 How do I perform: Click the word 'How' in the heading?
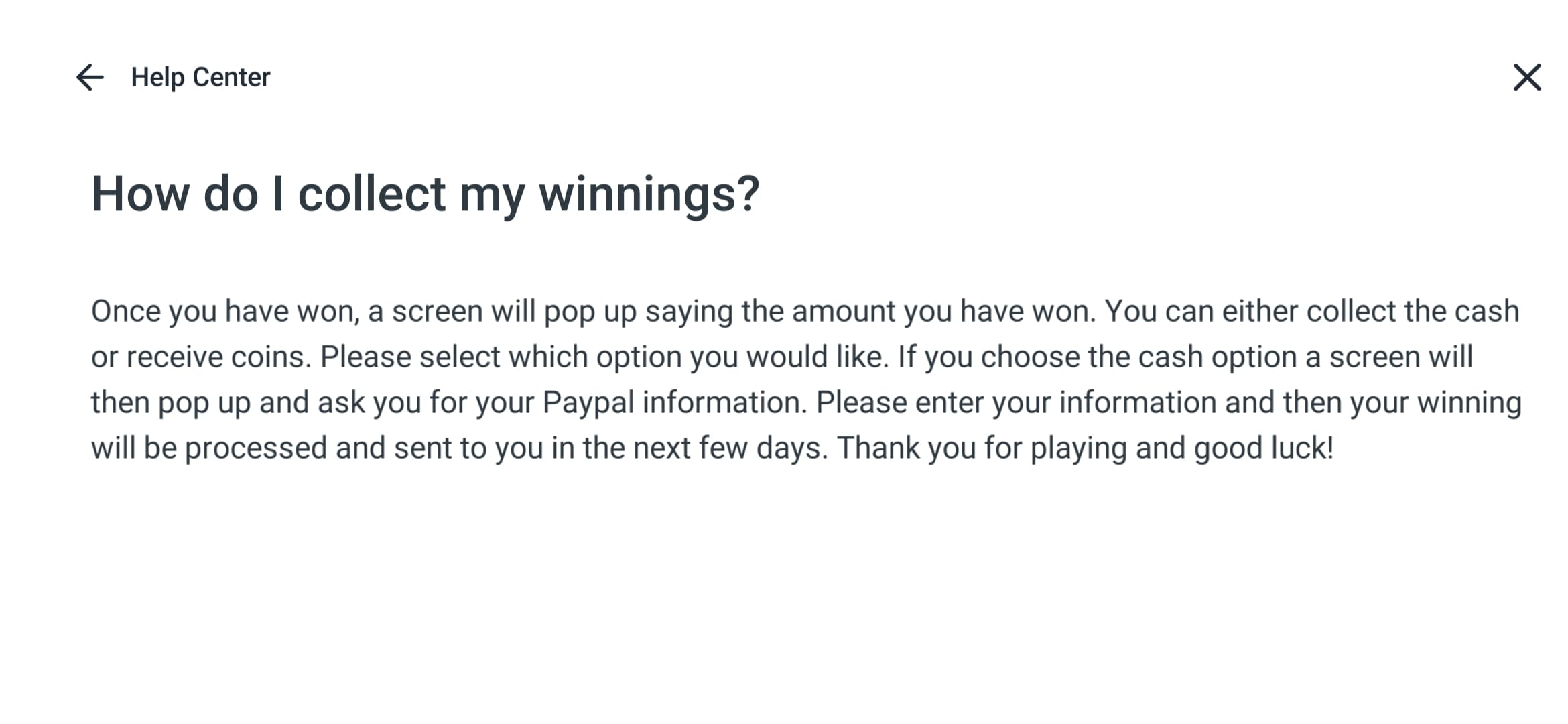click(141, 194)
